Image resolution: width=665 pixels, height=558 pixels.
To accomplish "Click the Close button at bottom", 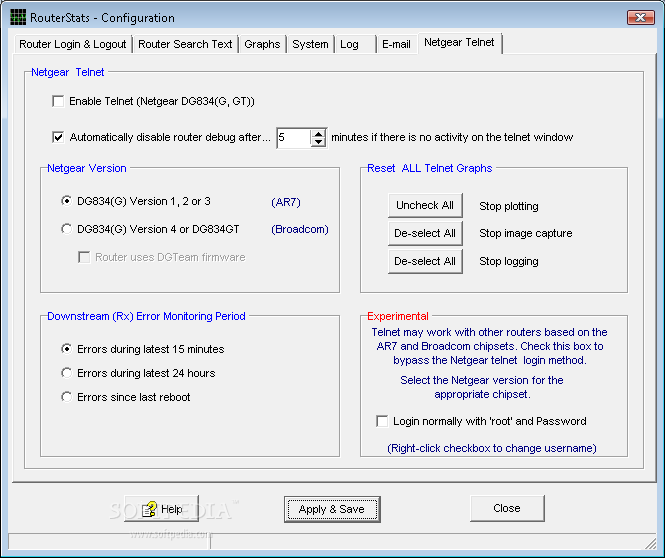I will [507, 508].
